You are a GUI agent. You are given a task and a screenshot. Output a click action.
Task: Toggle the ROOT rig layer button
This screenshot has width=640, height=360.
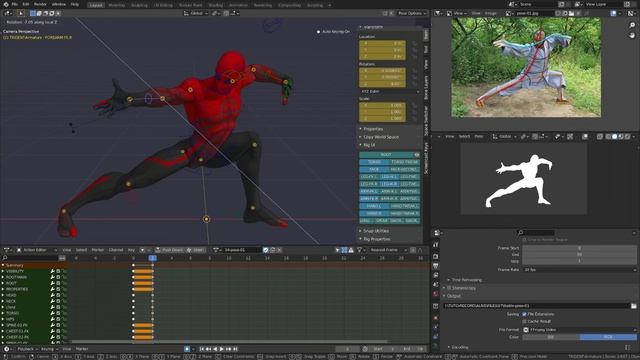pos(386,155)
